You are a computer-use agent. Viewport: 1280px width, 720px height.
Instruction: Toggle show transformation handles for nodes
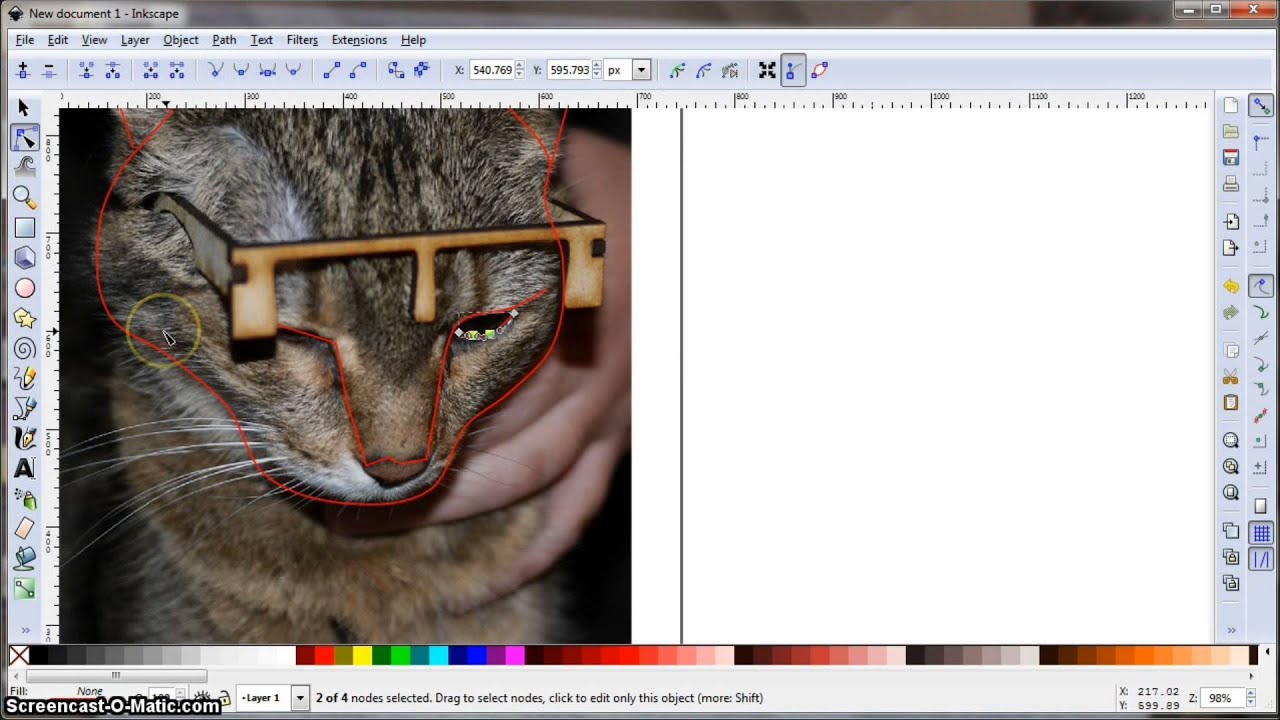[767, 70]
